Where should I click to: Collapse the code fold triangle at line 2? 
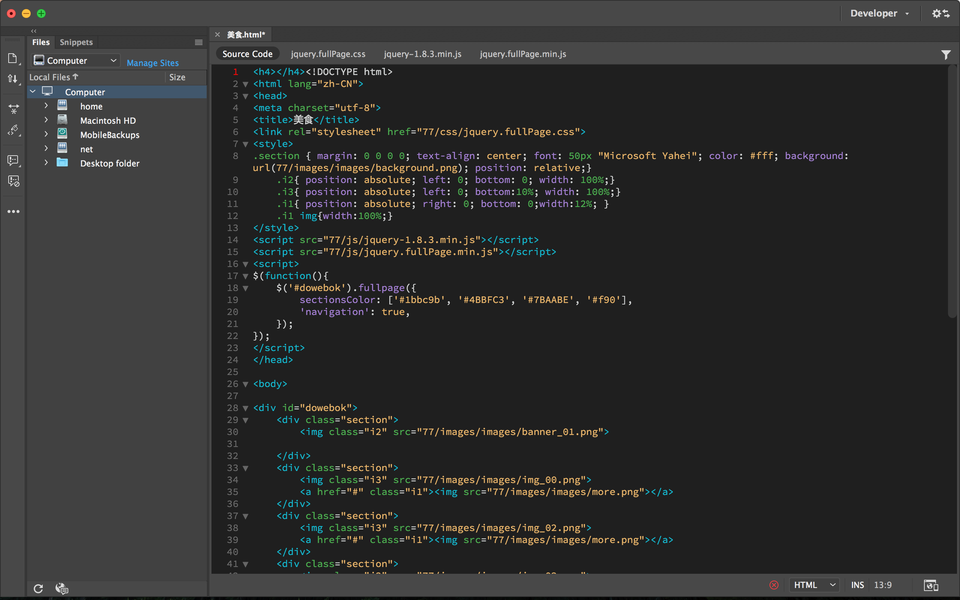(246, 84)
